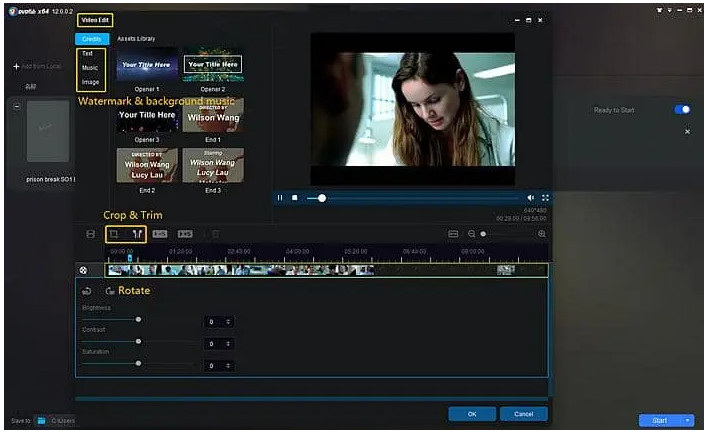Viewport: 706px width, 432px height.
Task: Toggle the Ready to Start switch
Action: (682, 110)
